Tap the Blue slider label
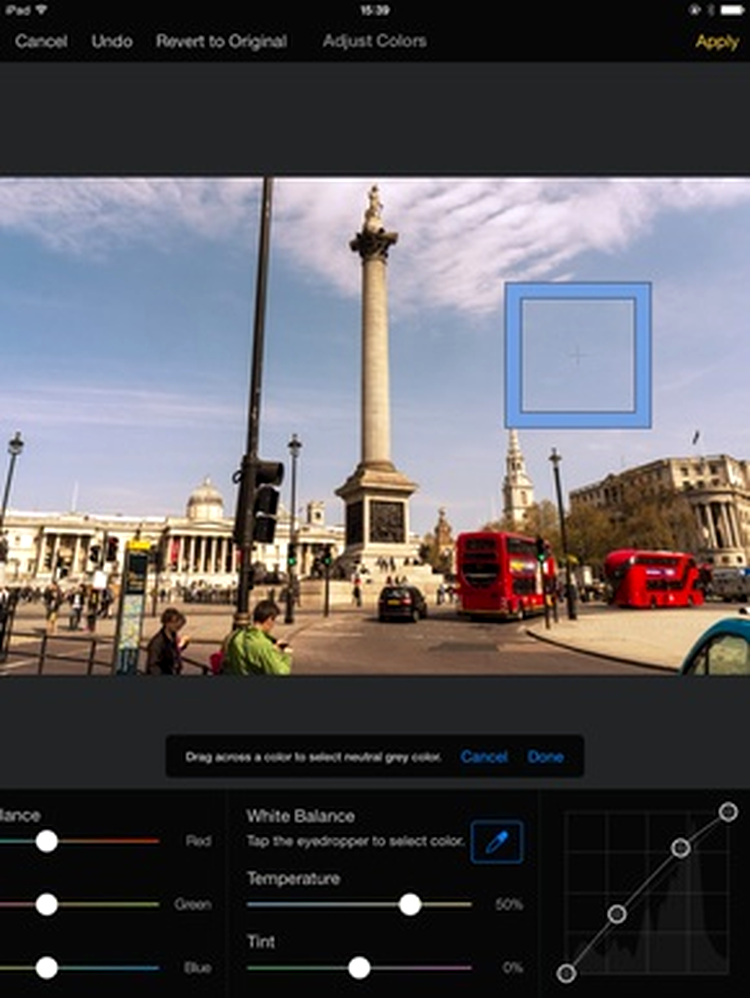 197,967
